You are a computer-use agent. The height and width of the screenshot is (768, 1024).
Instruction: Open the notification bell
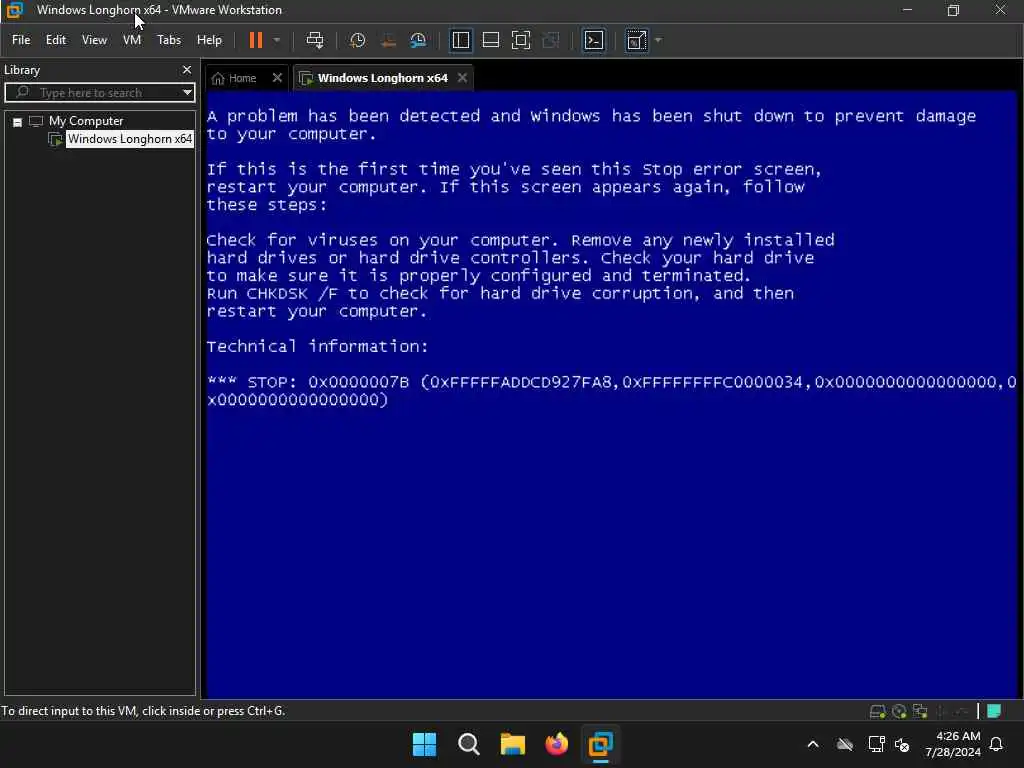point(997,744)
